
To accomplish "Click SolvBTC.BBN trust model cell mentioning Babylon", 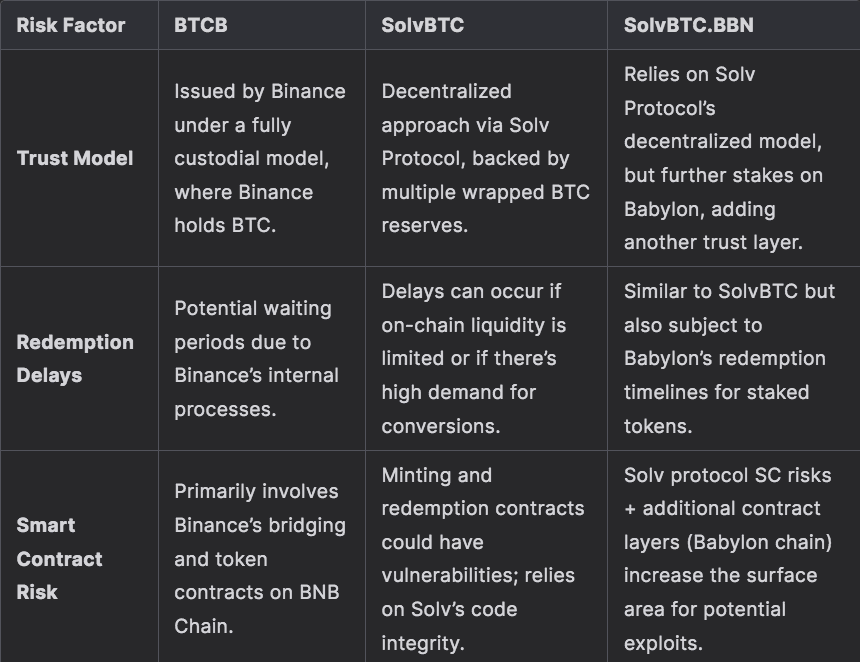I will (x=723, y=158).
